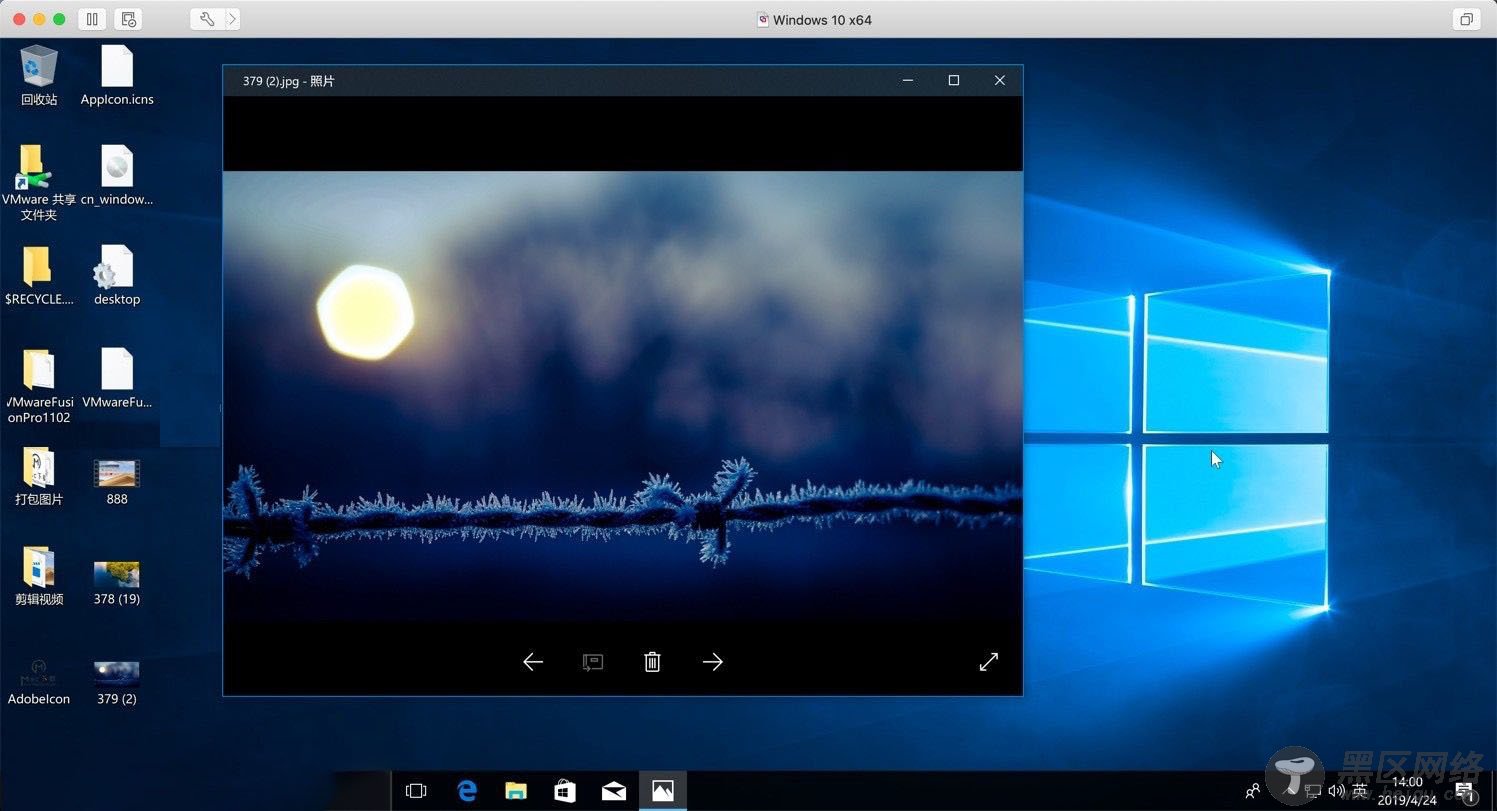The height and width of the screenshot is (811, 1497).
Task: Switch input language indicator 英
Action: point(1360,791)
